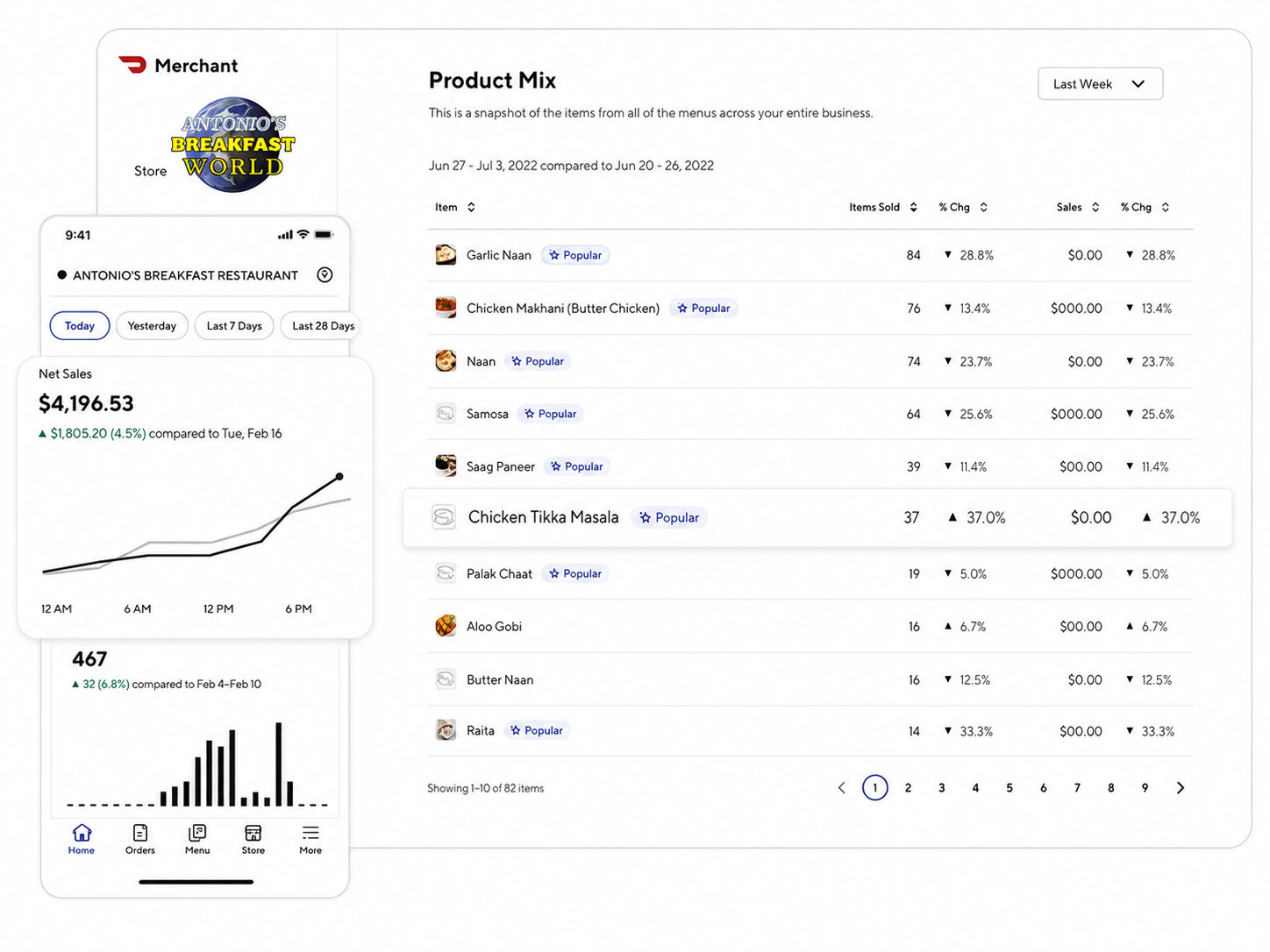Click the Garlic Naan item thumbnail
The height and width of the screenshot is (952, 1270).
446,255
